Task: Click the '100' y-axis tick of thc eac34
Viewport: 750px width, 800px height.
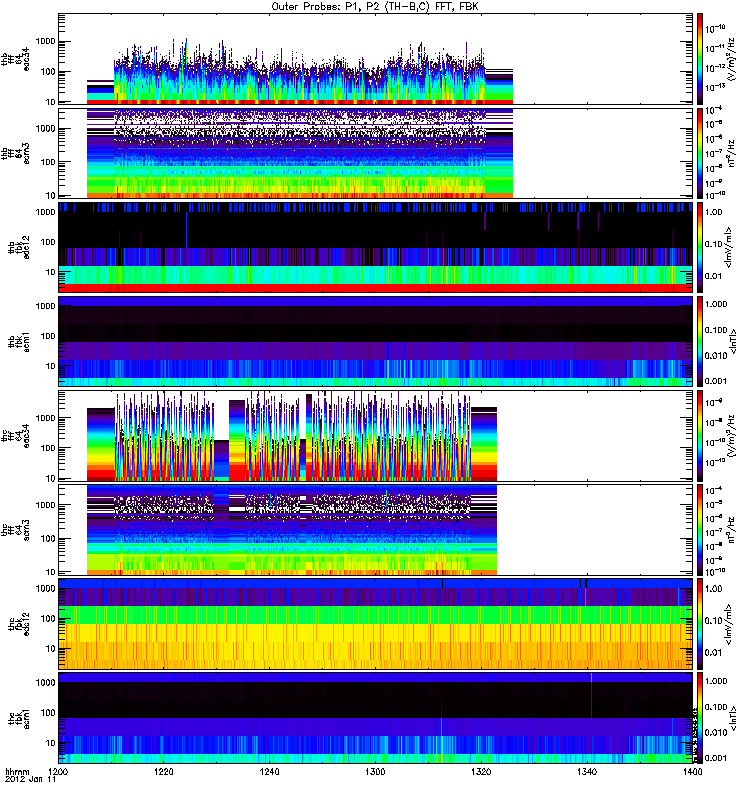Action: coord(48,448)
